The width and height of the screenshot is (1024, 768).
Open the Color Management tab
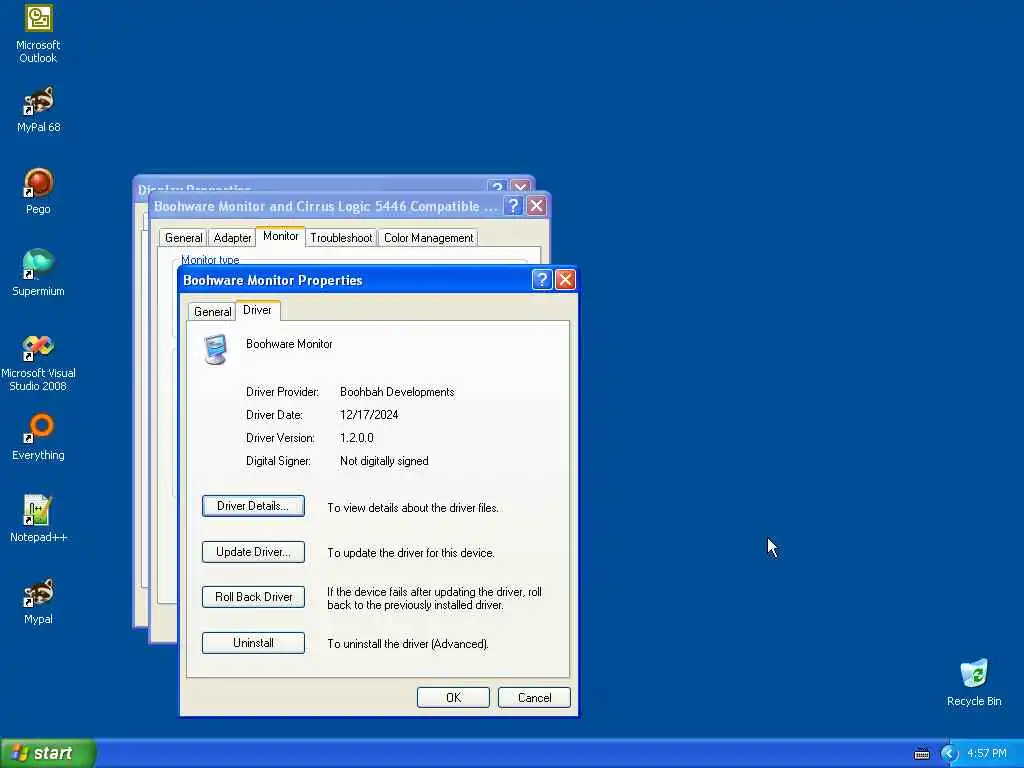pos(428,238)
